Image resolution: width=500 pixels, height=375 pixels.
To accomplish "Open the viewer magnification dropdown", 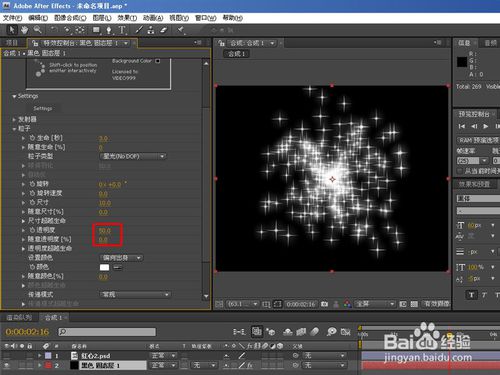I will [242, 304].
